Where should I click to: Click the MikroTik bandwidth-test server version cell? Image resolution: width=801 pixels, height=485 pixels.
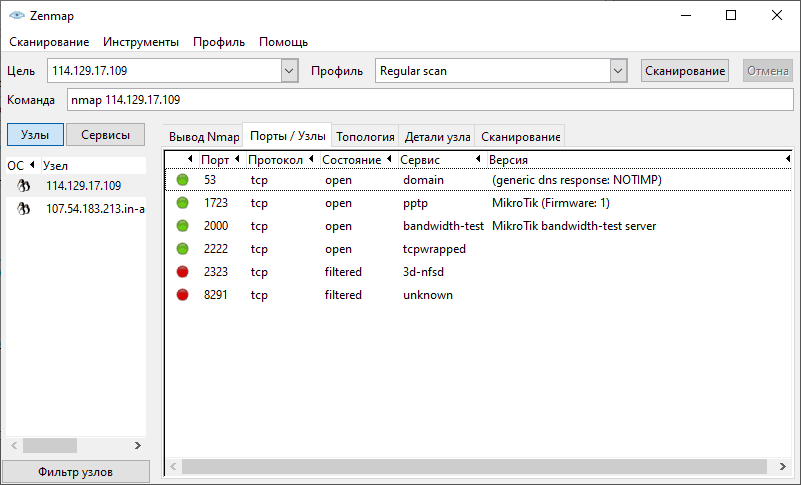tap(574, 226)
